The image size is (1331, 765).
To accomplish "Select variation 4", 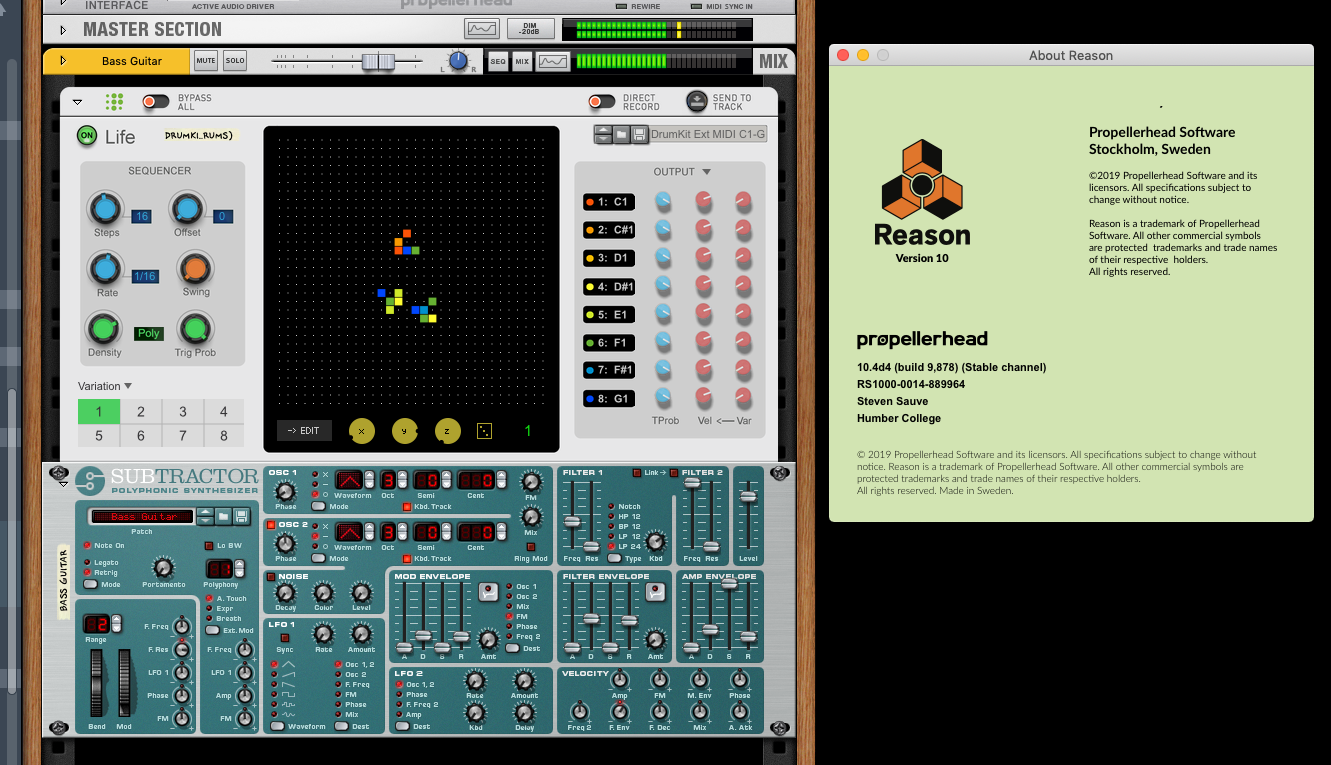I will point(224,411).
